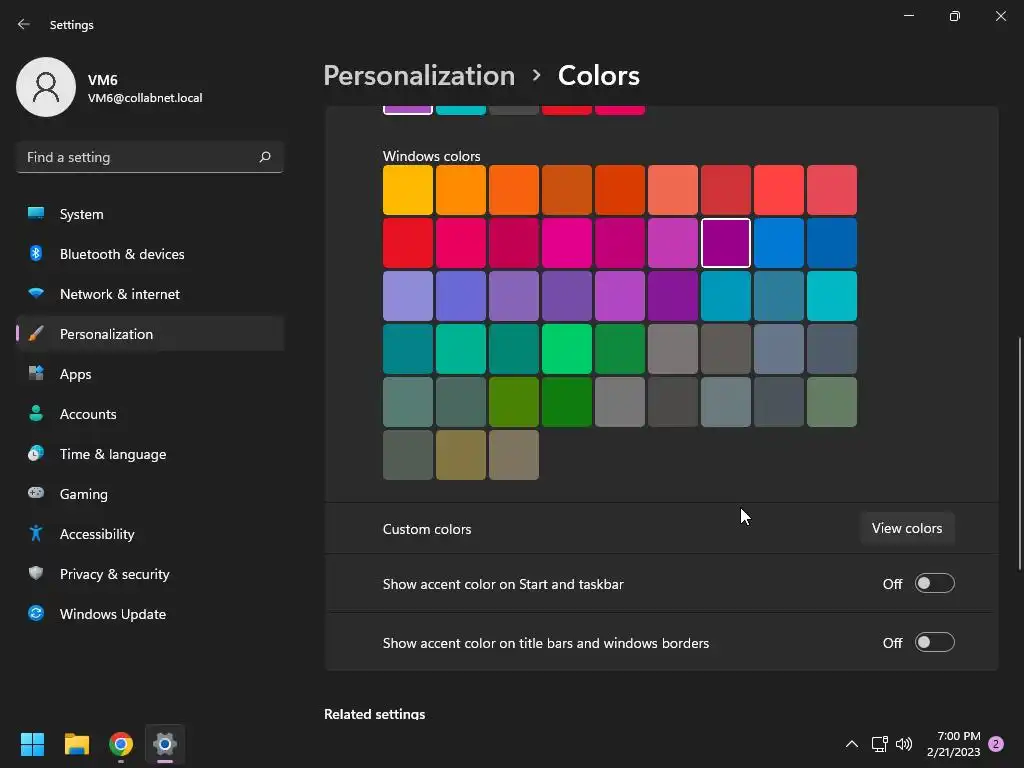Launch File Explorer from the taskbar
Screen dimensions: 1024x768
pos(76,744)
